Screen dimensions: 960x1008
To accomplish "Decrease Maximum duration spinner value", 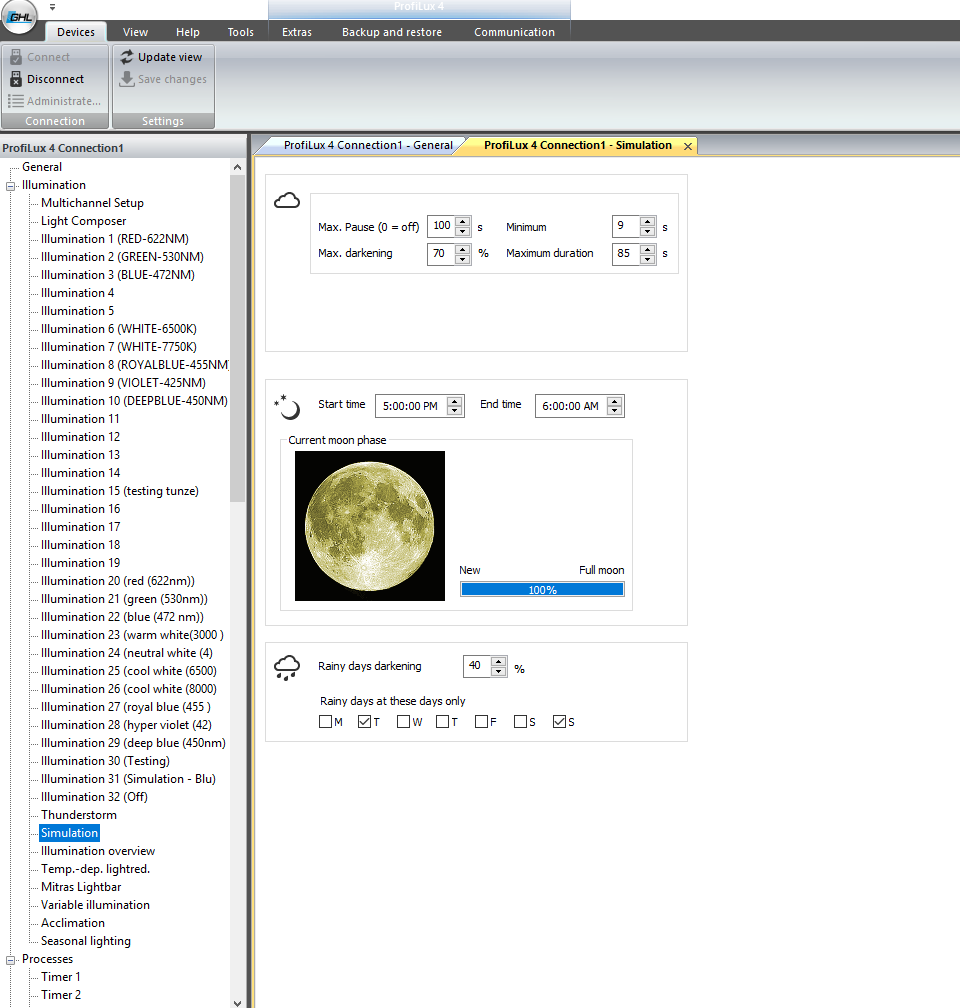I will (648, 259).
